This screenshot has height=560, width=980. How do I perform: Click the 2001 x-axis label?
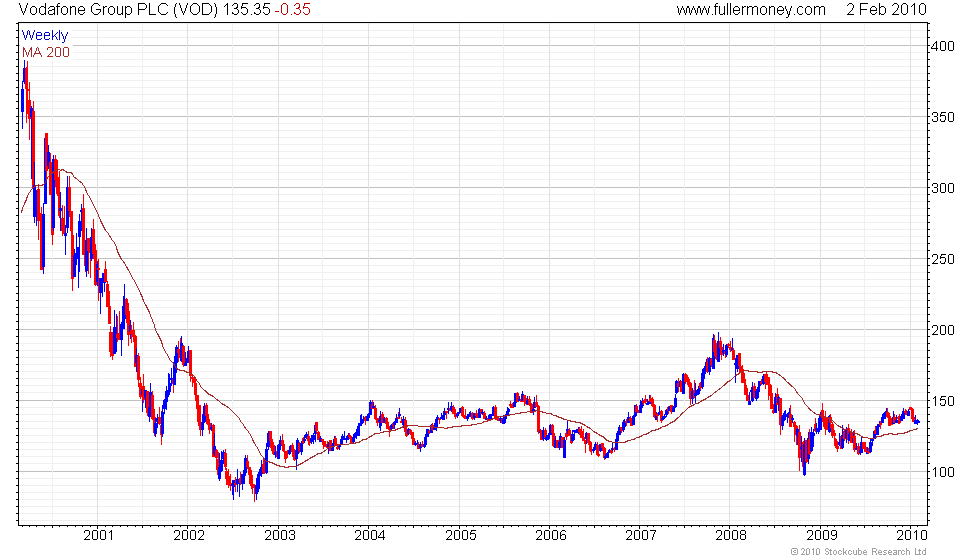coord(99,535)
